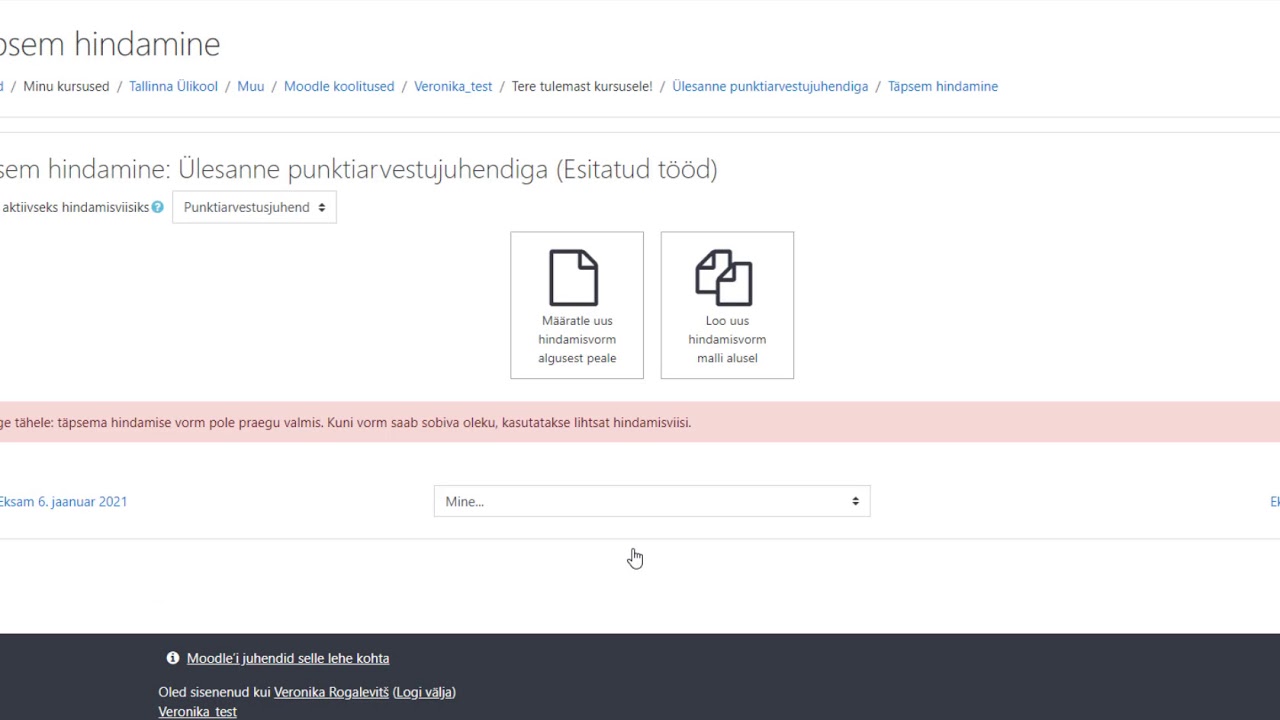Screen dimensions: 1280x720
Task: Click the blank page icon for new grading form
Action: pos(574,277)
